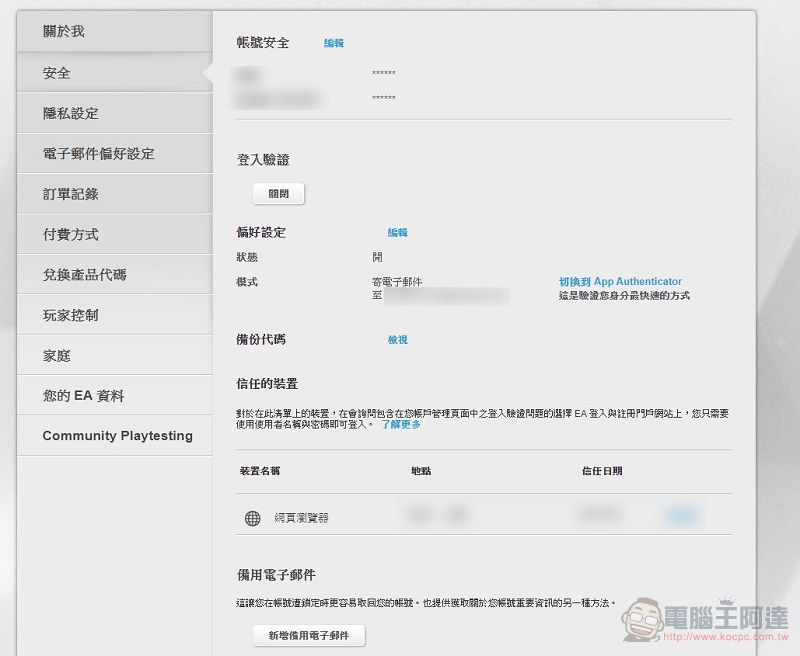Image resolution: width=800 pixels, height=656 pixels.
Task: Click the 信任的裝置 heading
Action: pyautogui.click(x=267, y=384)
